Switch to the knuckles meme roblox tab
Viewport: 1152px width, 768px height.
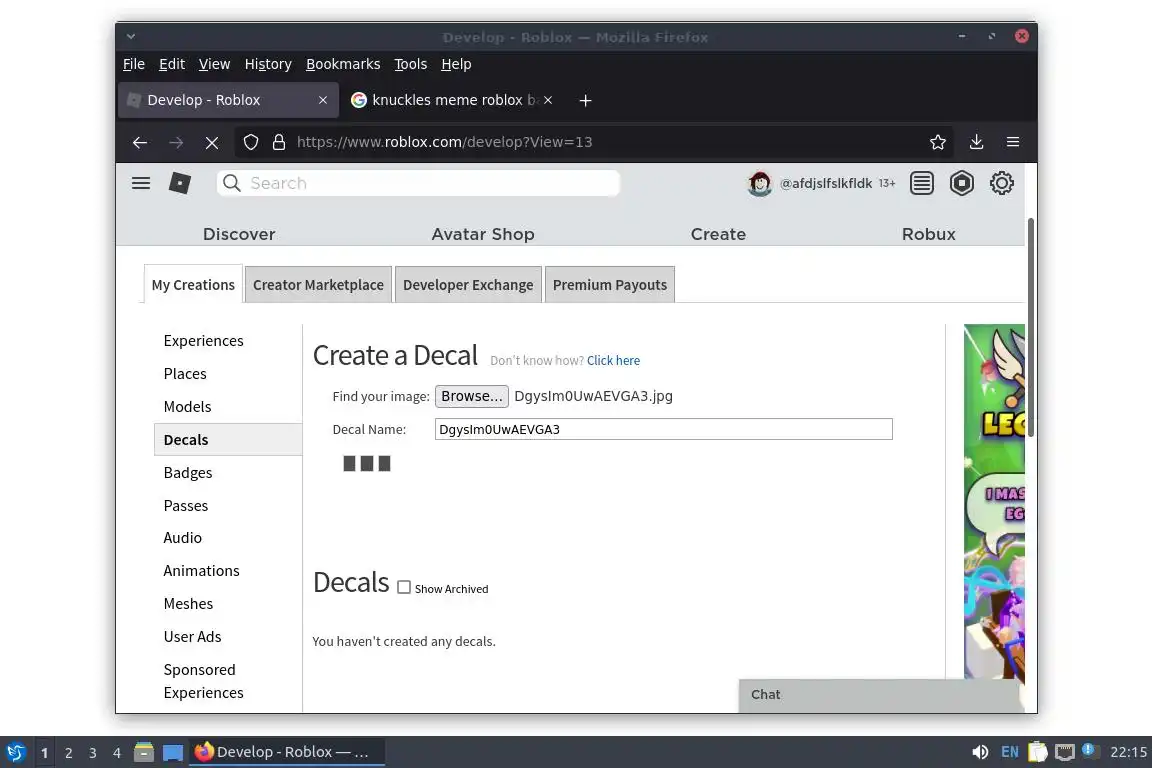pos(453,100)
